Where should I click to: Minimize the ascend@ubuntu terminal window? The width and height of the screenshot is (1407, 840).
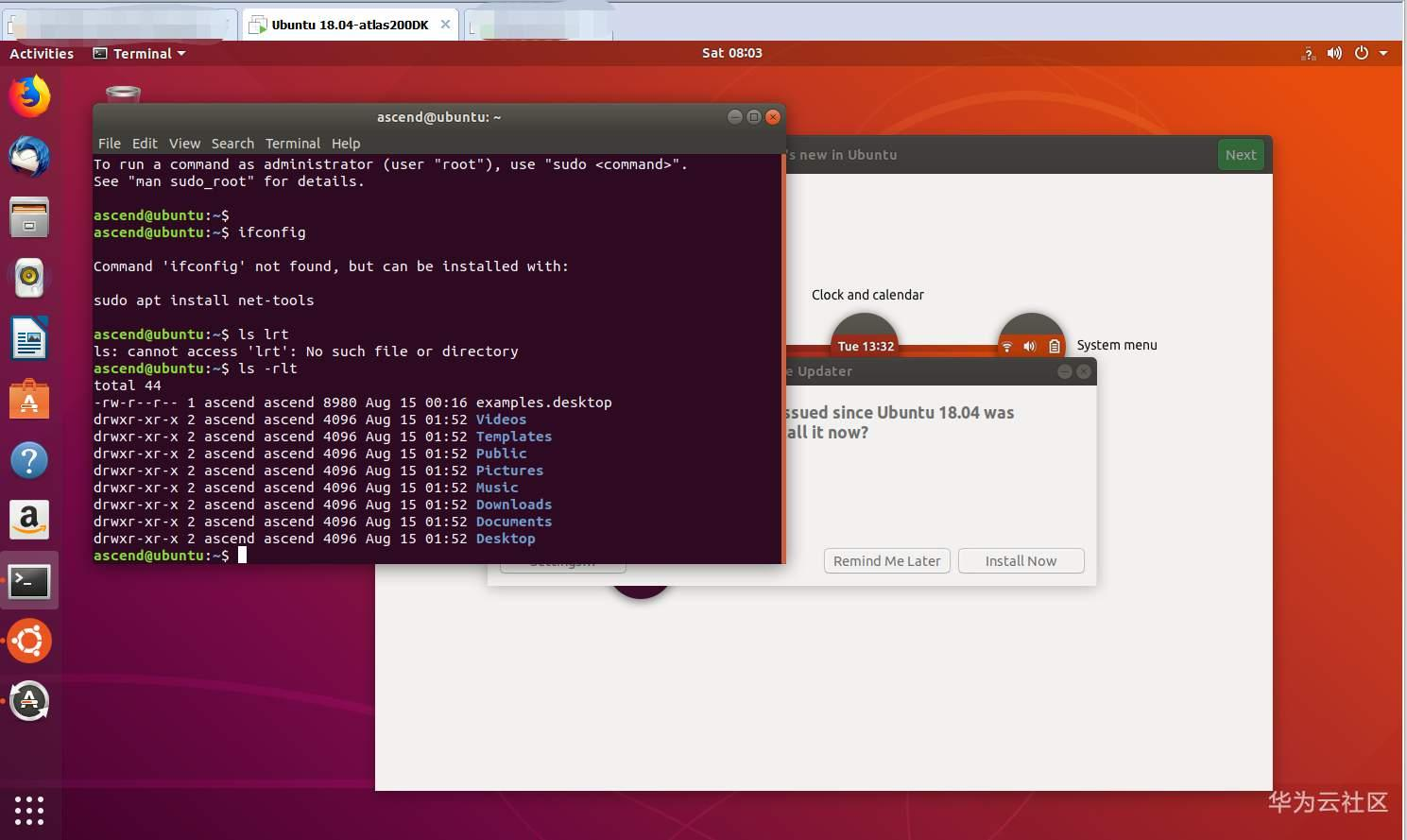click(x=734, y=117)
